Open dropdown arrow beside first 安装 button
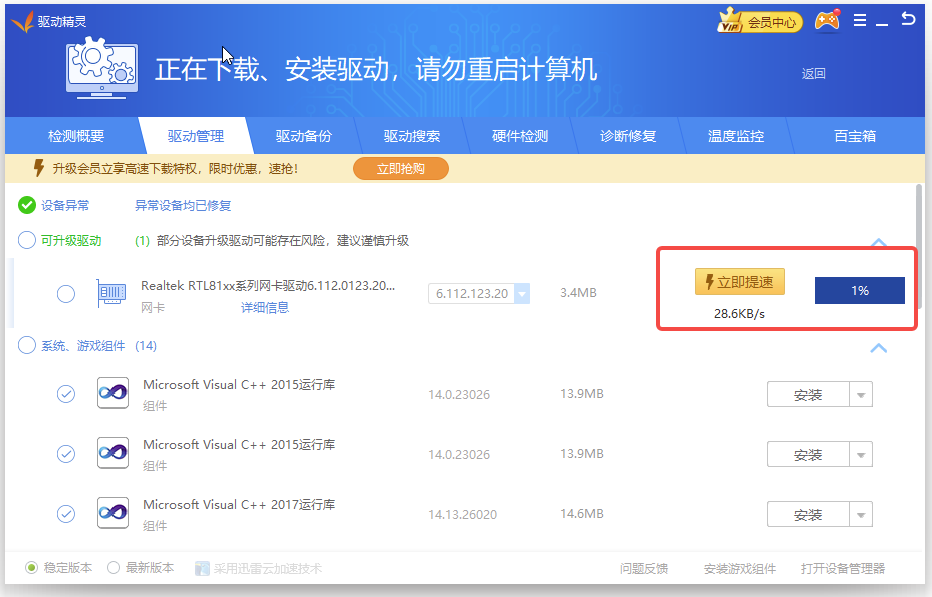This screenshot has height=597, width=932. 861,395
